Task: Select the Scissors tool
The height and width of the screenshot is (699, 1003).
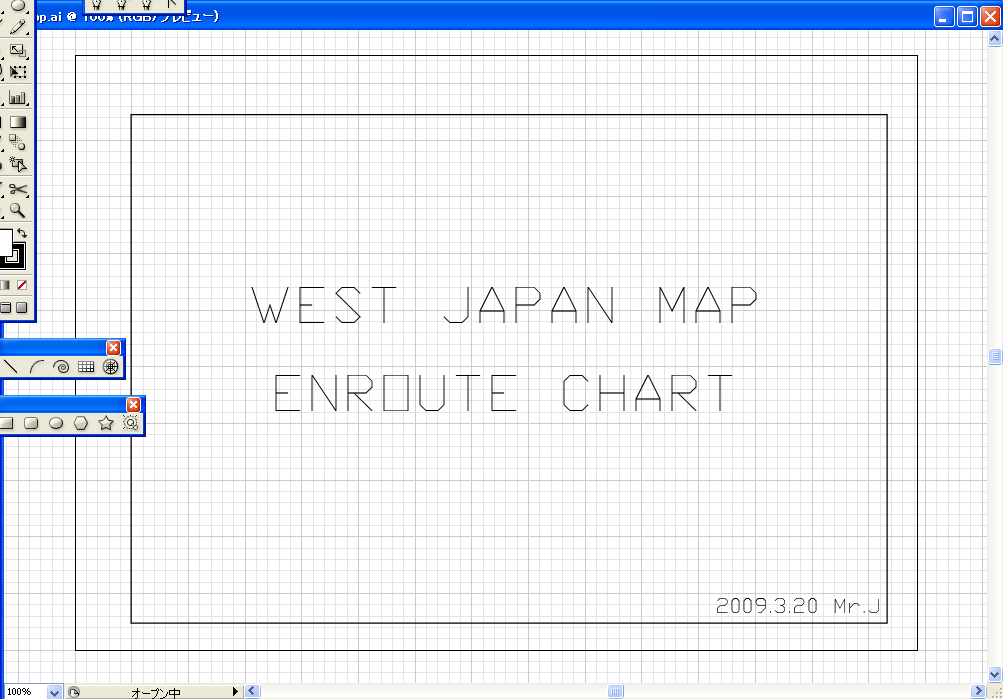Action: (18, 189)
